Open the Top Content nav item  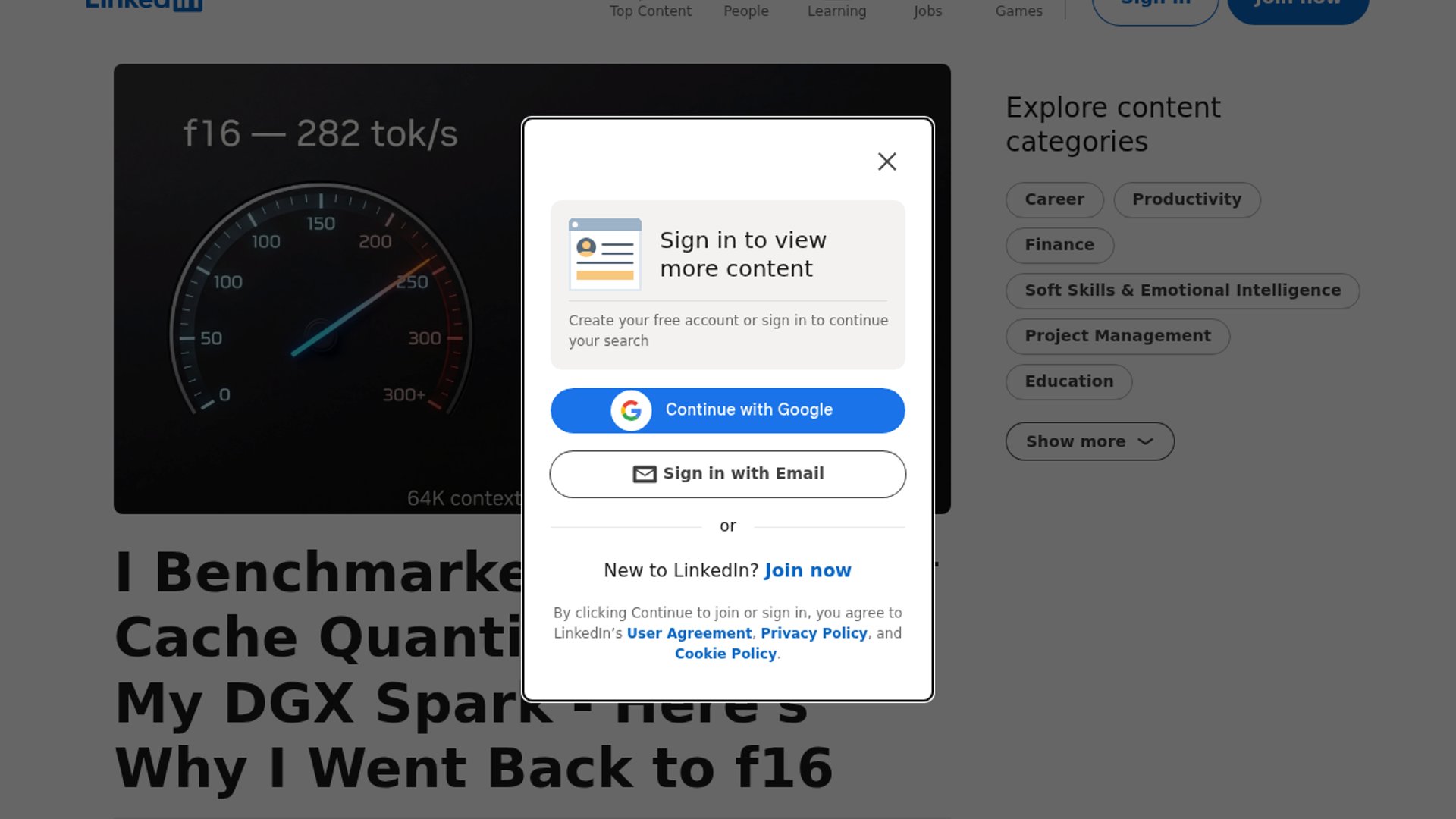point(651,11)
